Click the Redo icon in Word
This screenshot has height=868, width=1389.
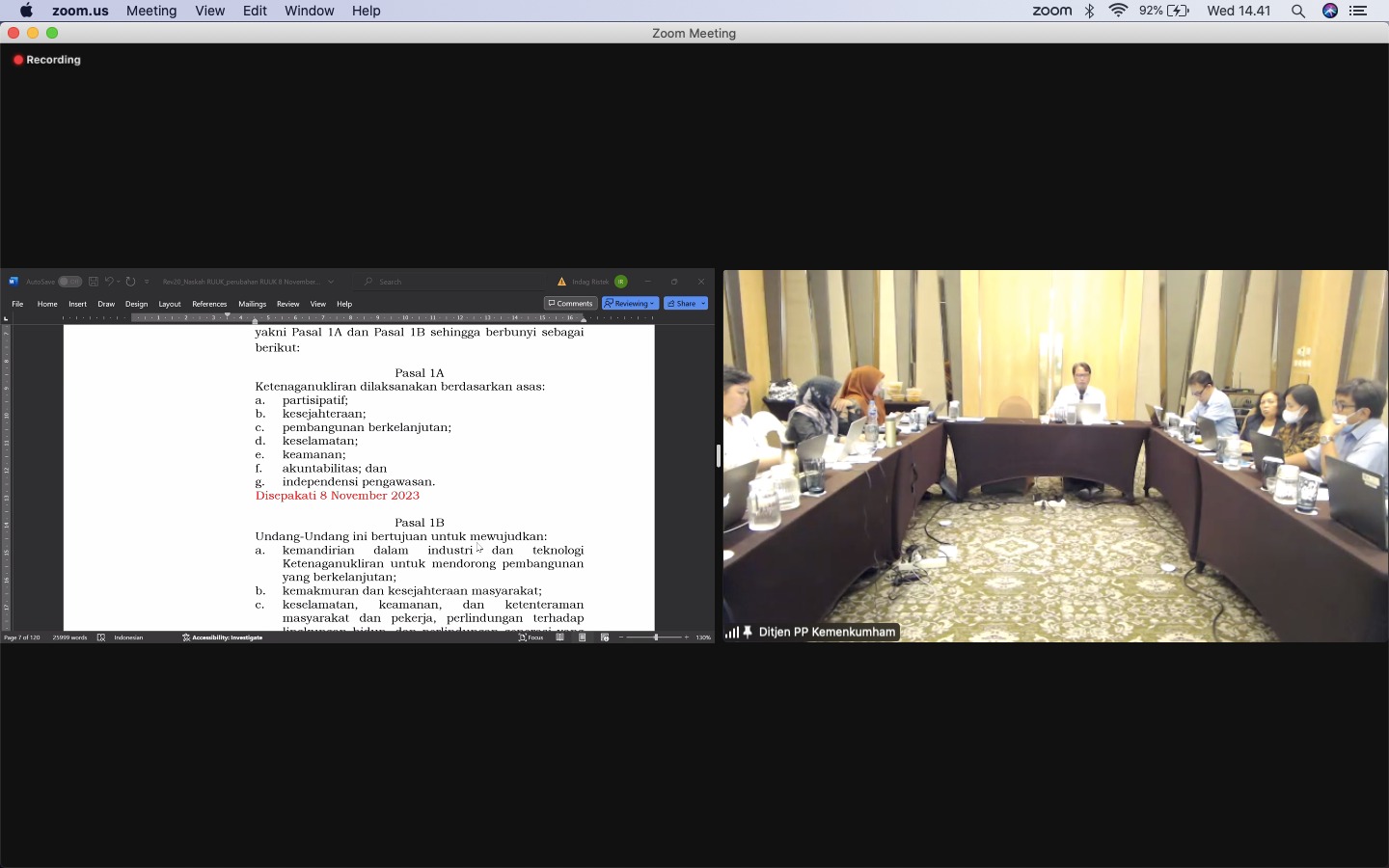tap(130, 282)
